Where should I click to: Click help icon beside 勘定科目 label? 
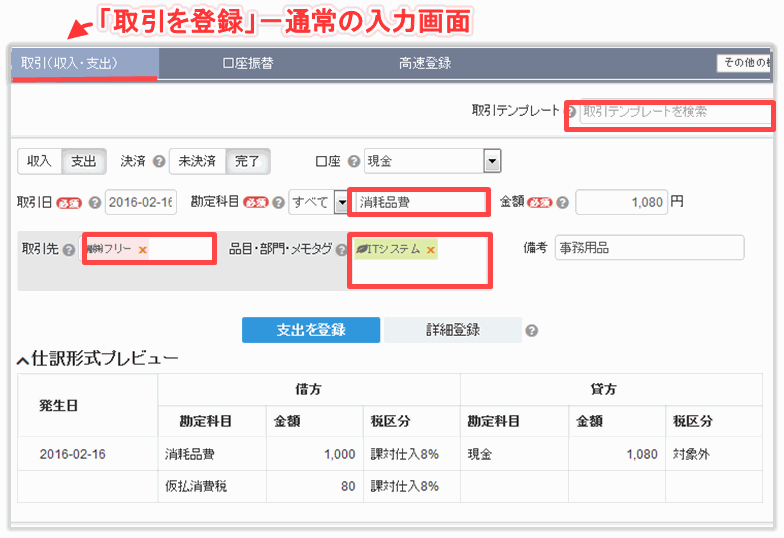[x=278, y=202]
